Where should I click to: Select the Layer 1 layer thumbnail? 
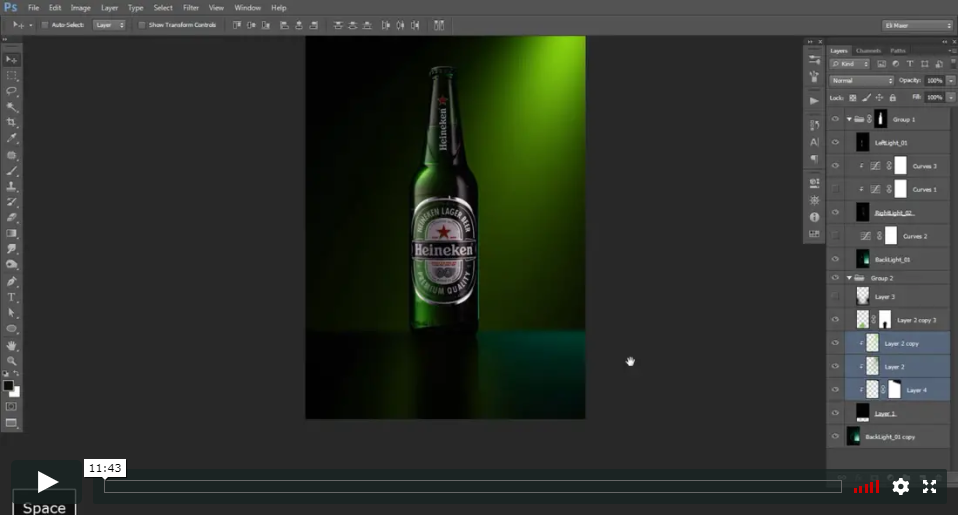[862, 413]
